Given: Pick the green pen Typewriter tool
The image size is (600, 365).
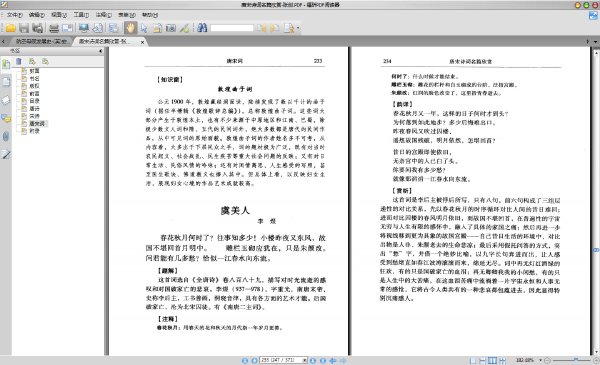Looking at the screenshot, I should point(184,28).
